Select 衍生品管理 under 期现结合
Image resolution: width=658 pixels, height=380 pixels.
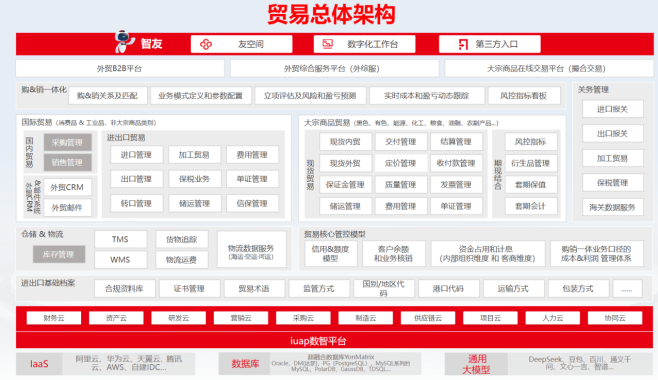tap(531, 163)
